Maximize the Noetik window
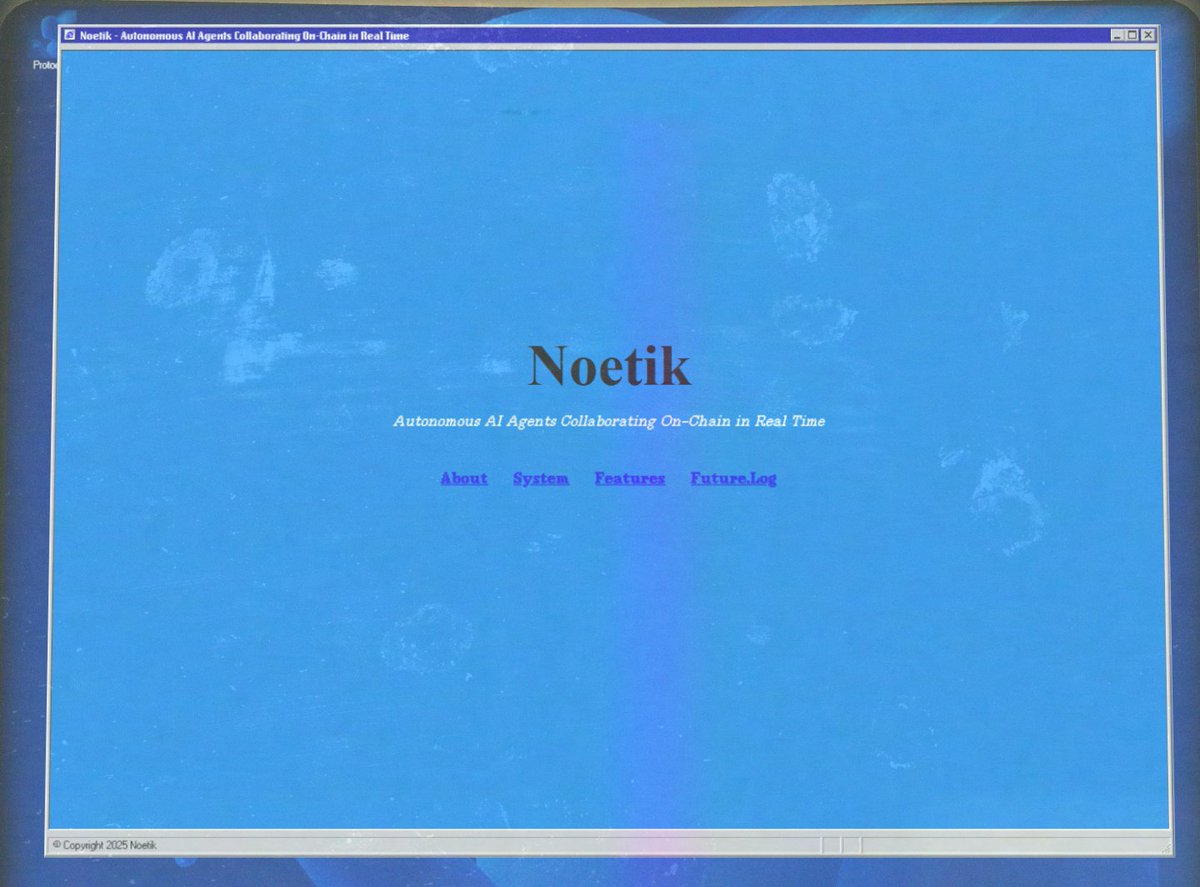This screenshot has width=1200, height=887. coord(1132,35)
